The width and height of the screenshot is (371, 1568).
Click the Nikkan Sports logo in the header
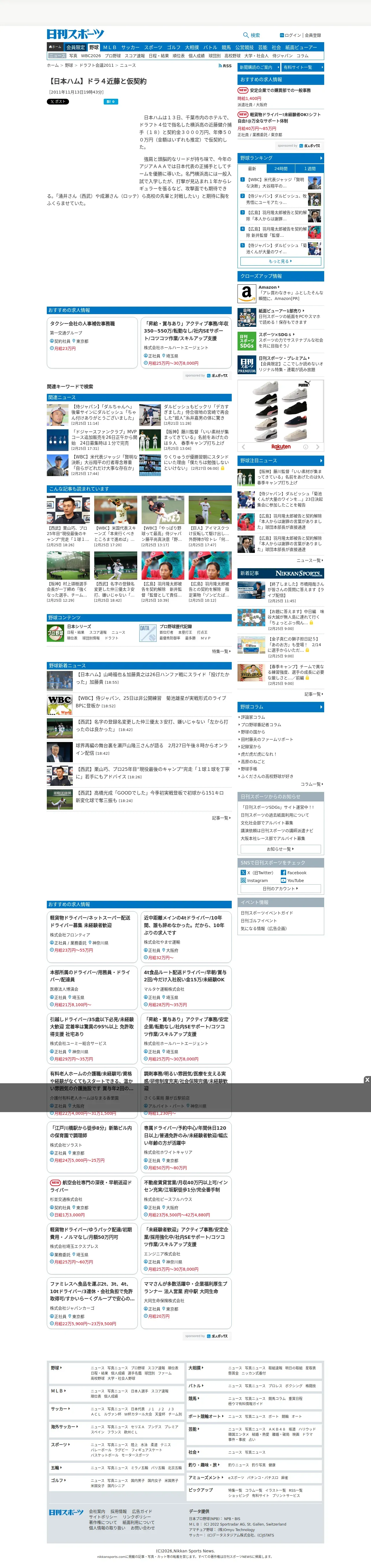tap(75, 34)
